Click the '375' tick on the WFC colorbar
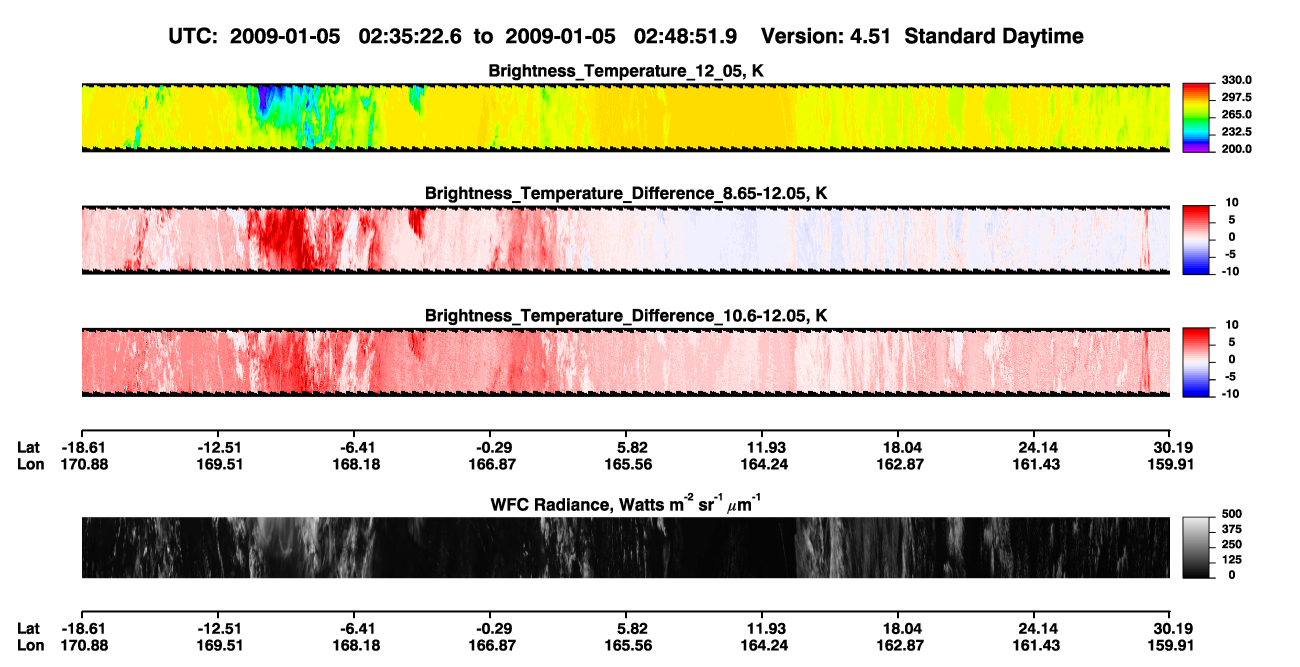1300x667 pixels. coord(1233,530)
